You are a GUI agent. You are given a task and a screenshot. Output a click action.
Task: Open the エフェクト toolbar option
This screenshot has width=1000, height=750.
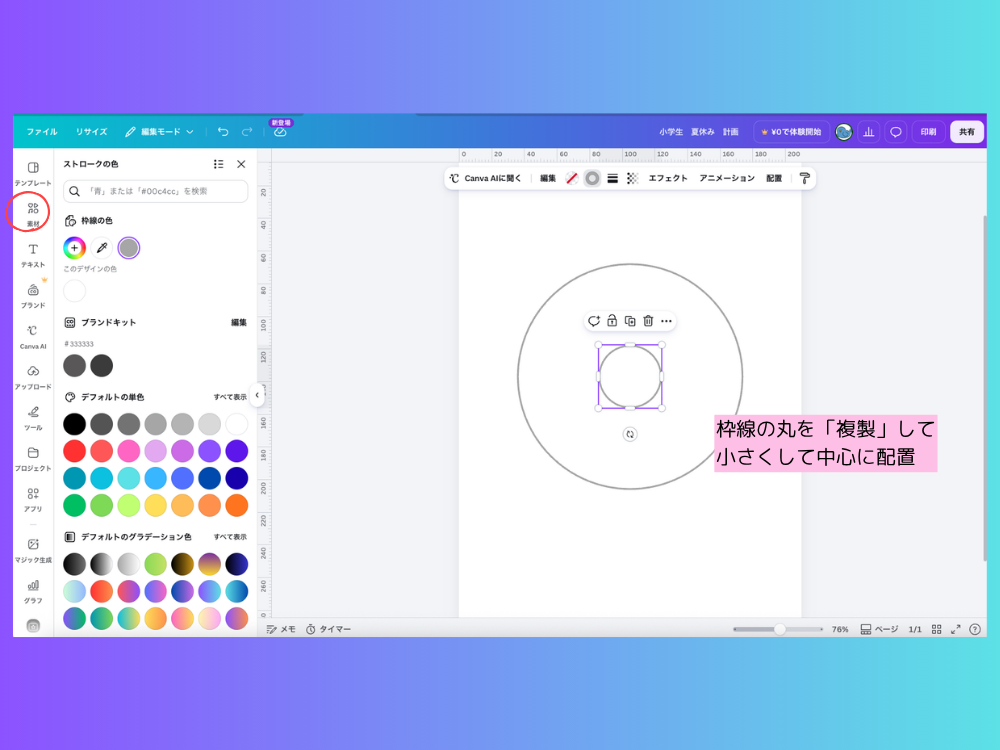[x=668, y=179]
